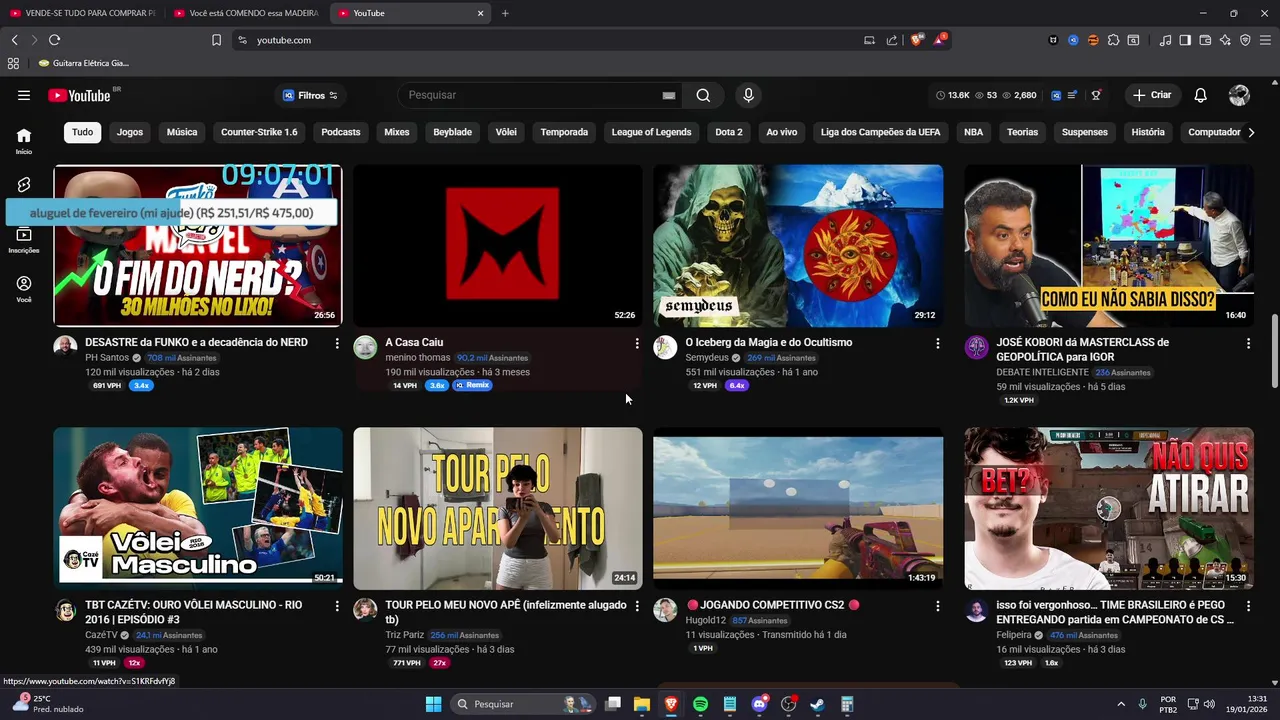The width and height of the screenshot is (1280, 720).
Task: Click the Remix badge under A Casa Caiu
Action: (x=472, y=385)
